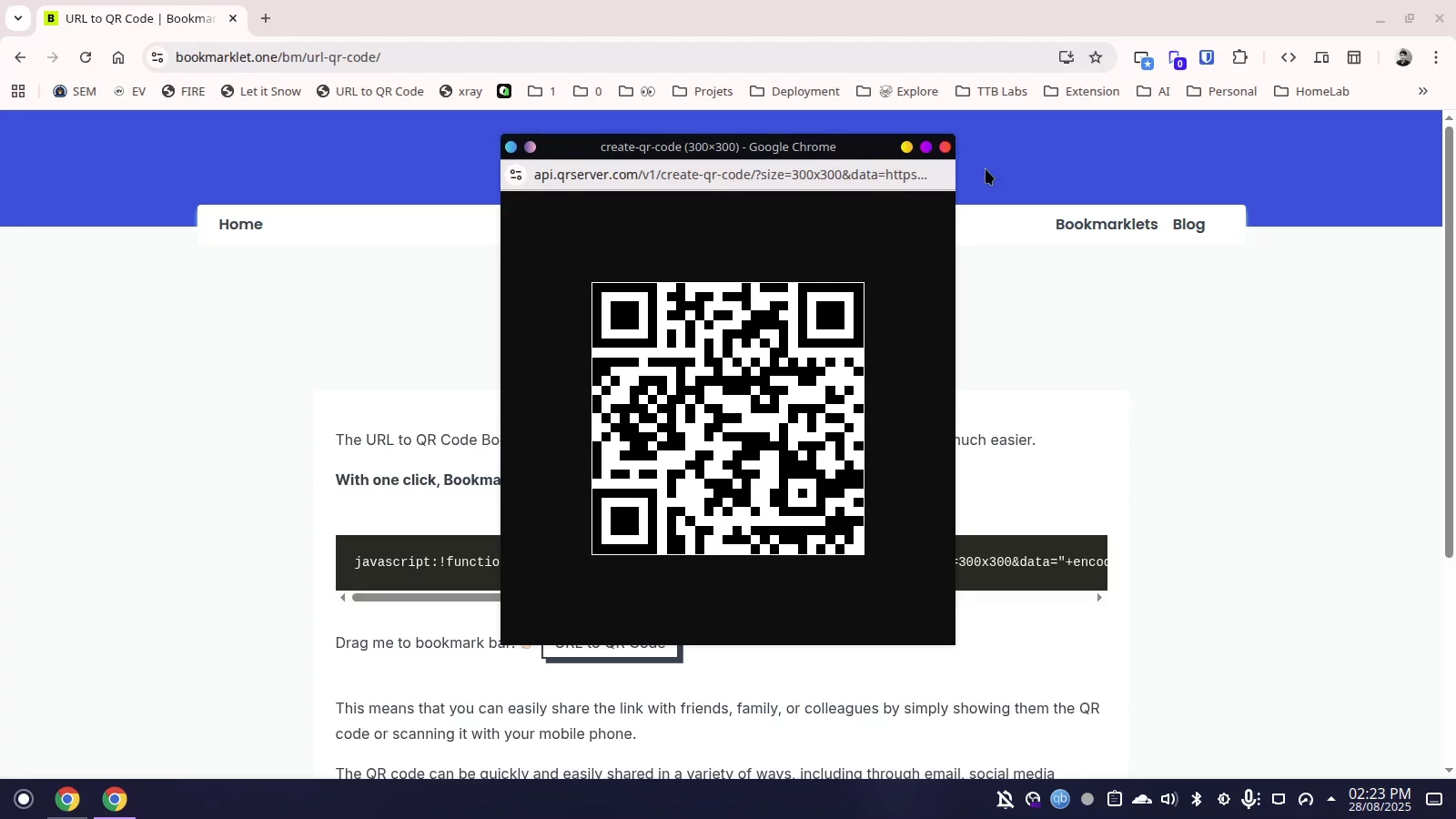Viewport: 1456px width, 819px height.
Task: Click the Home link on the page
Action: coord(240,224)
